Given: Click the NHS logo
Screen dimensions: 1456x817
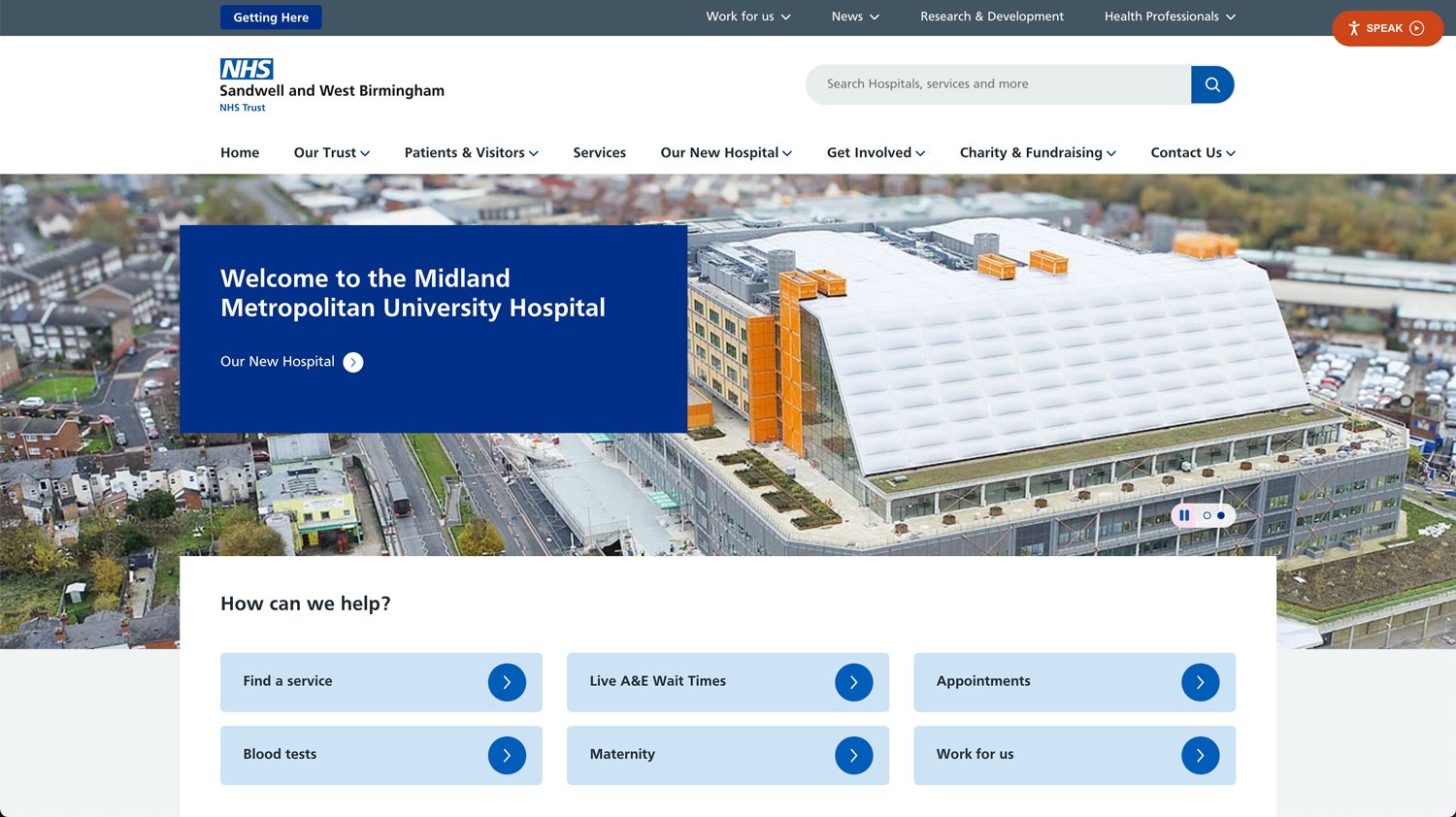Looking at the screenshot, I should pos(247,69).
